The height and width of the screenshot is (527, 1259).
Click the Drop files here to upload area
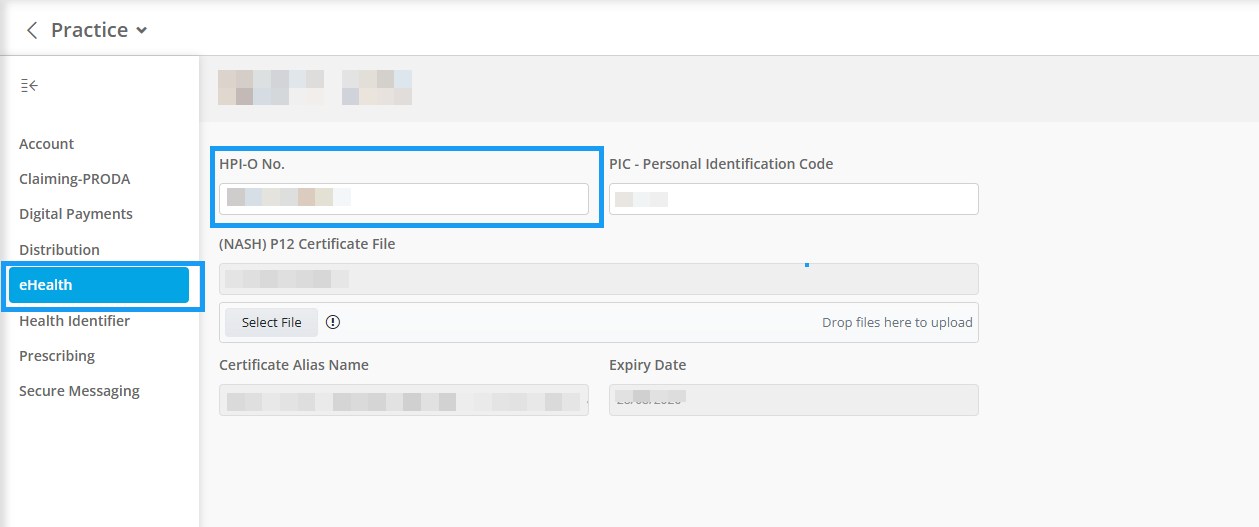tap(897, 322)
